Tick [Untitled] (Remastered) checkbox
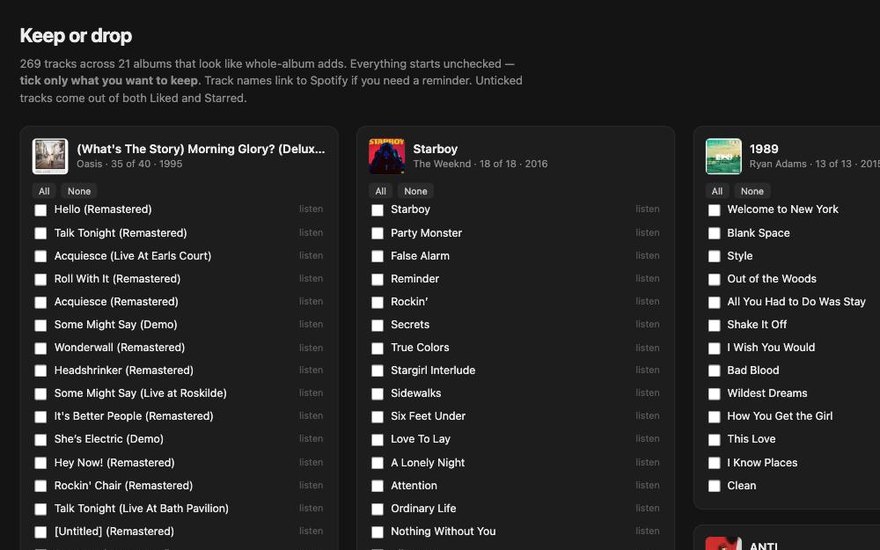Image resolution: width=880 pixels, height=550 pixels. pyautogui.click(x=40, y=531)
